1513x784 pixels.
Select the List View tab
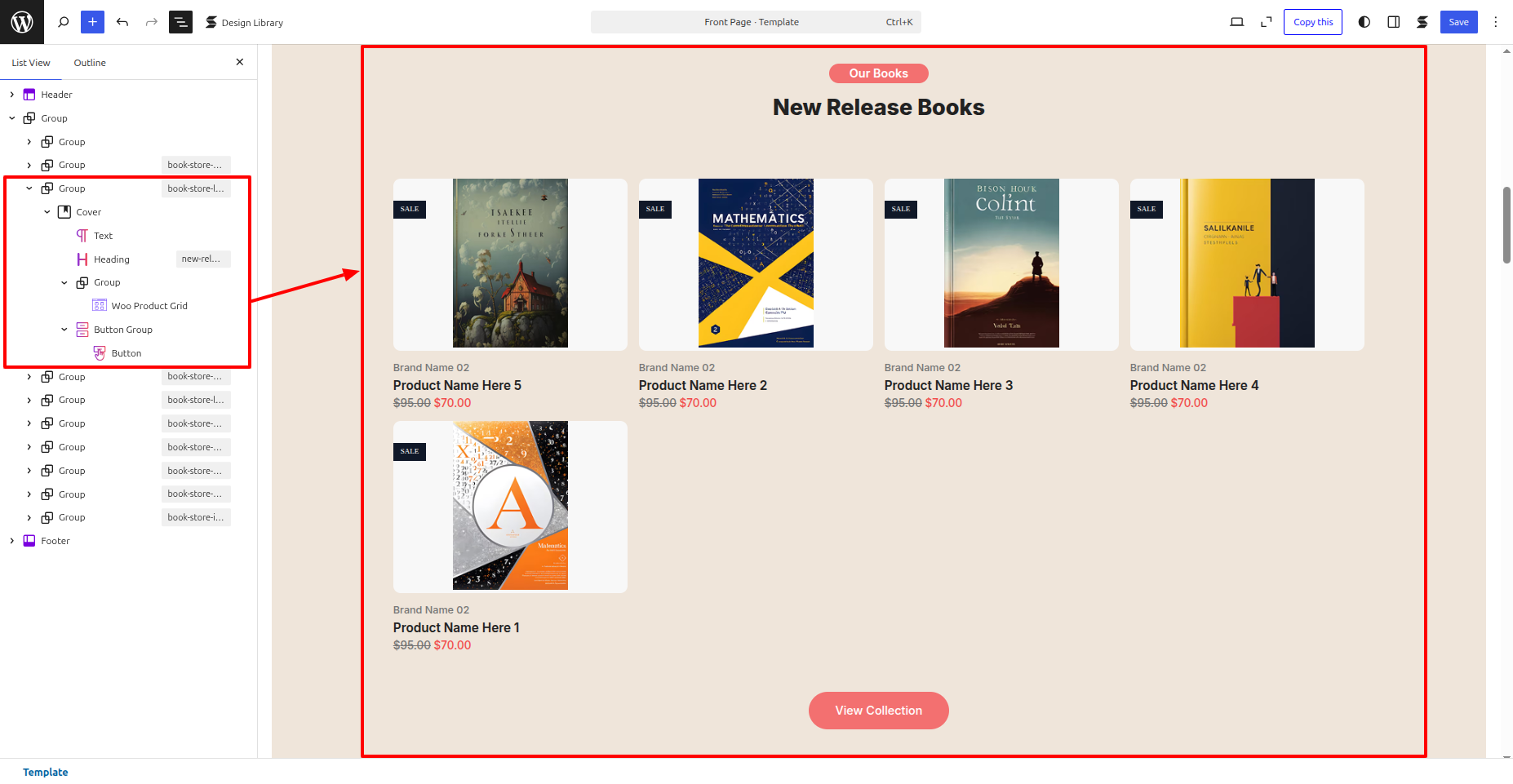pos(31,63)
